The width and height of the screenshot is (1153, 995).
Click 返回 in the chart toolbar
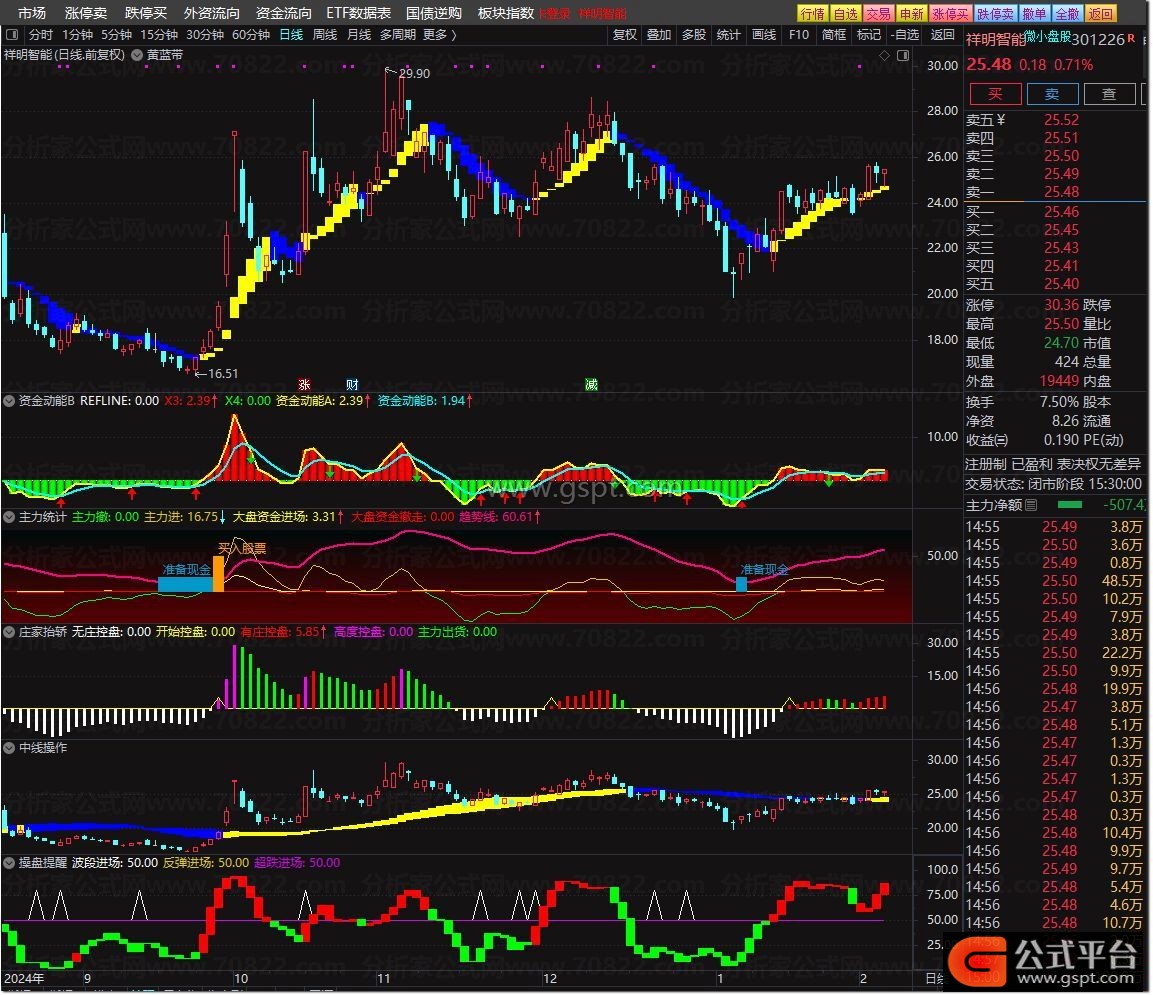[943, 35]
